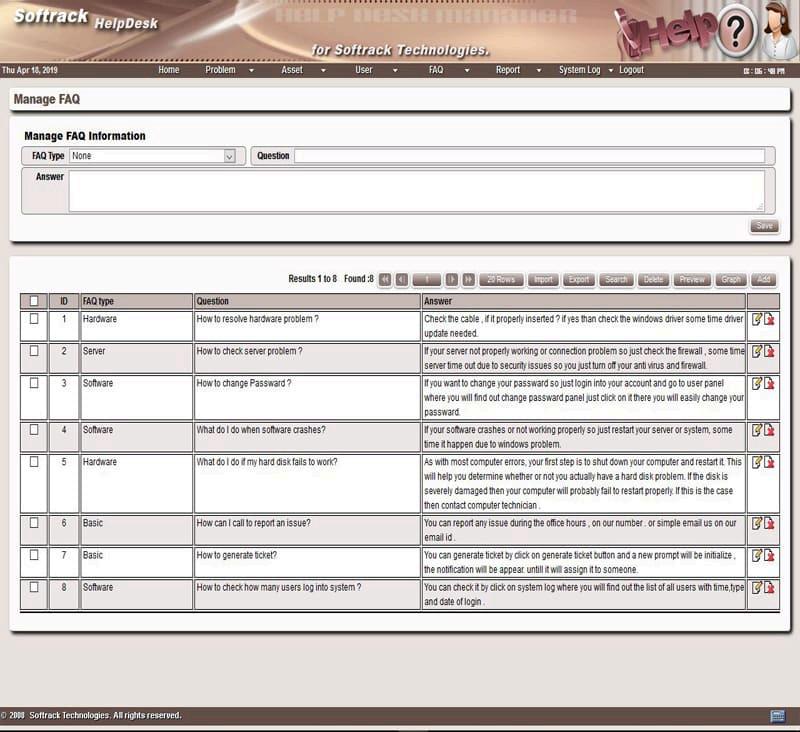Delete the 'How to change Password' row

click(769, 384)
